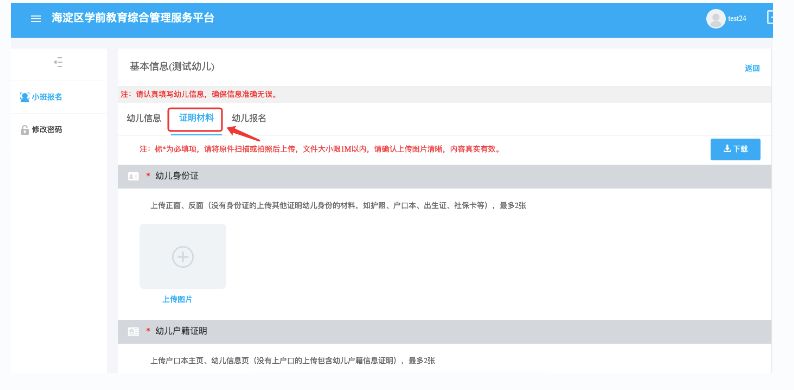Open the hamburger menu in header
794x390 pixels.
35,19
